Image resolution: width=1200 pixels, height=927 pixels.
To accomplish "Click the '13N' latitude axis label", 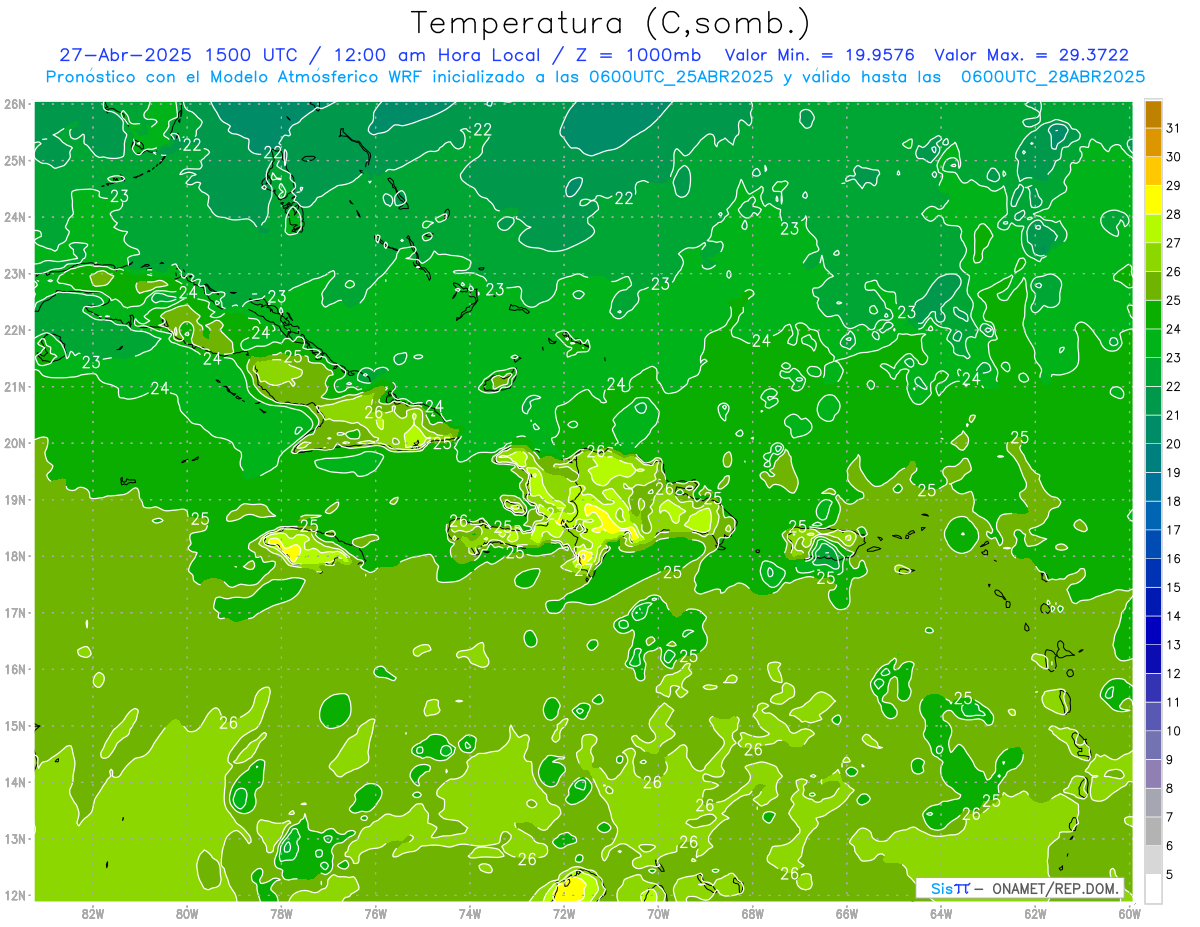I will pos(15,839).
